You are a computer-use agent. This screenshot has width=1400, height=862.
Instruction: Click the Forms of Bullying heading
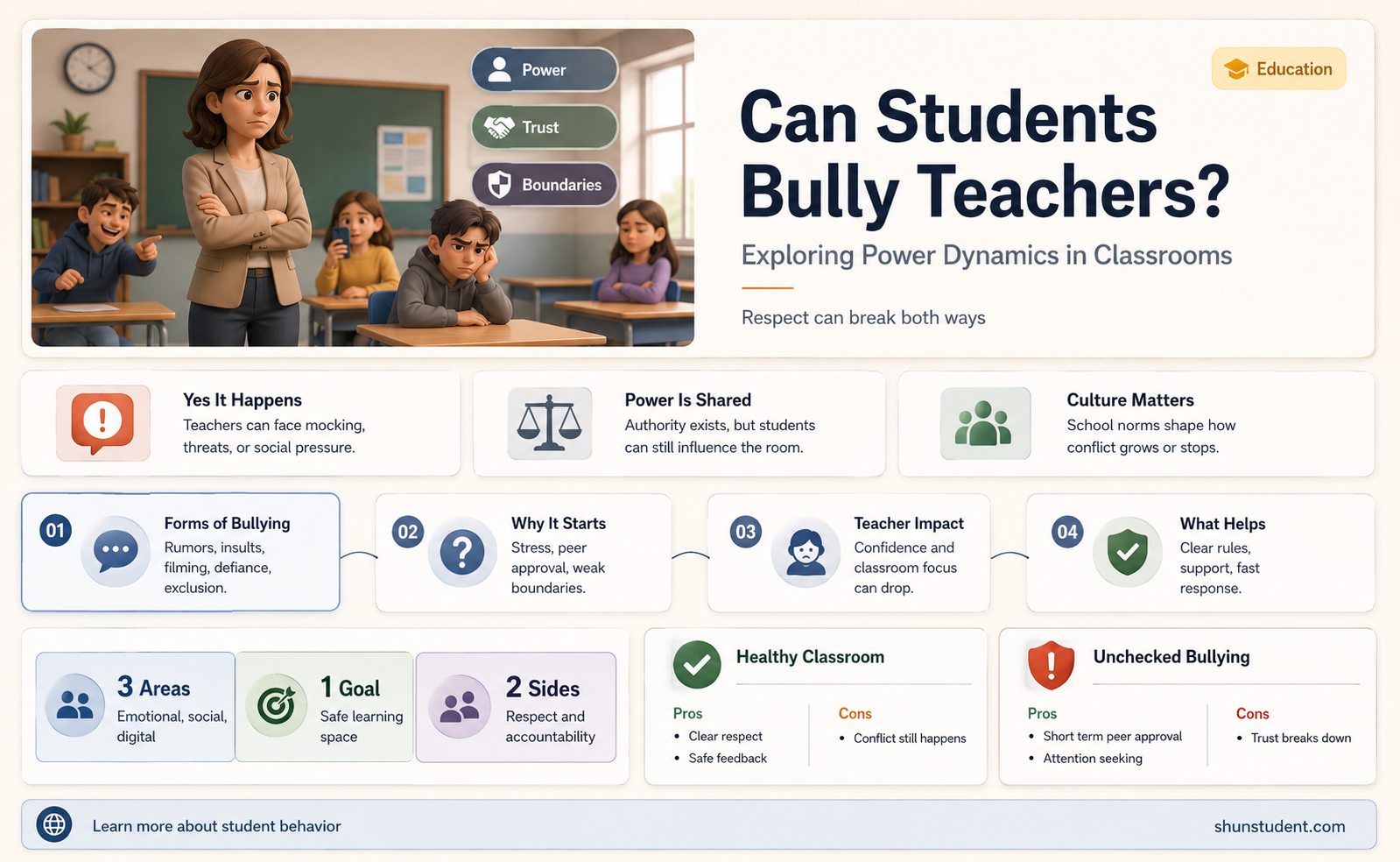point(227,523)
